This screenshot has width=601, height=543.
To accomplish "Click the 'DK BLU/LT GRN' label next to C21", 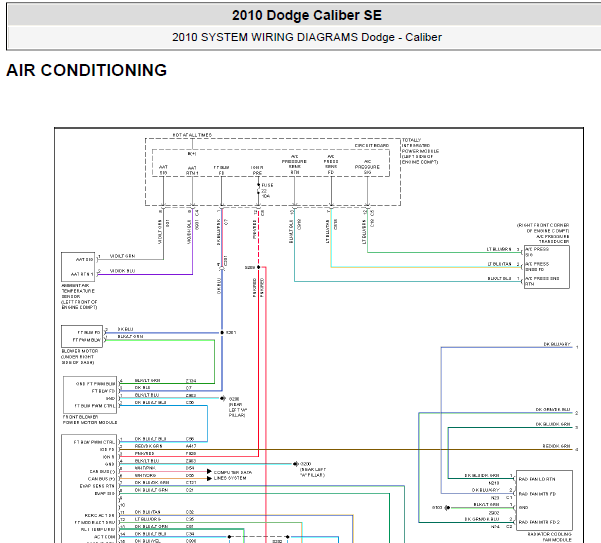I will 151,490.
